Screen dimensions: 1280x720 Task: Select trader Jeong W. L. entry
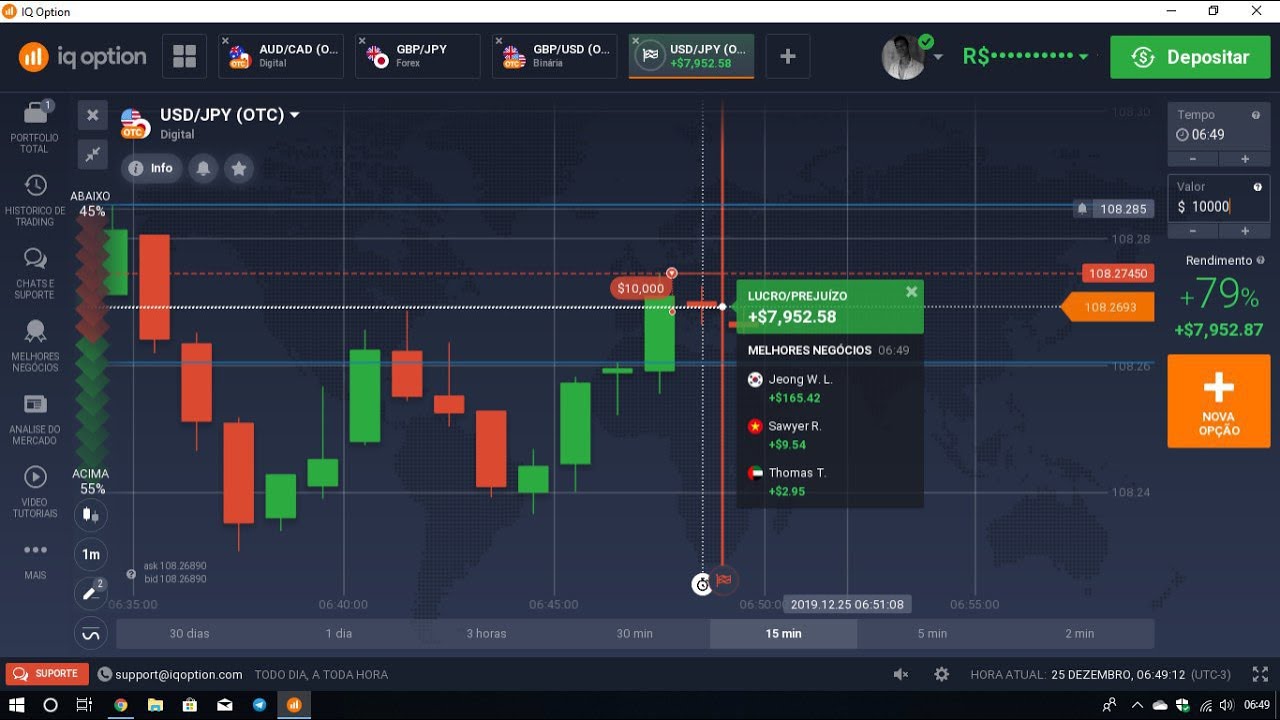tap(830, 388)
